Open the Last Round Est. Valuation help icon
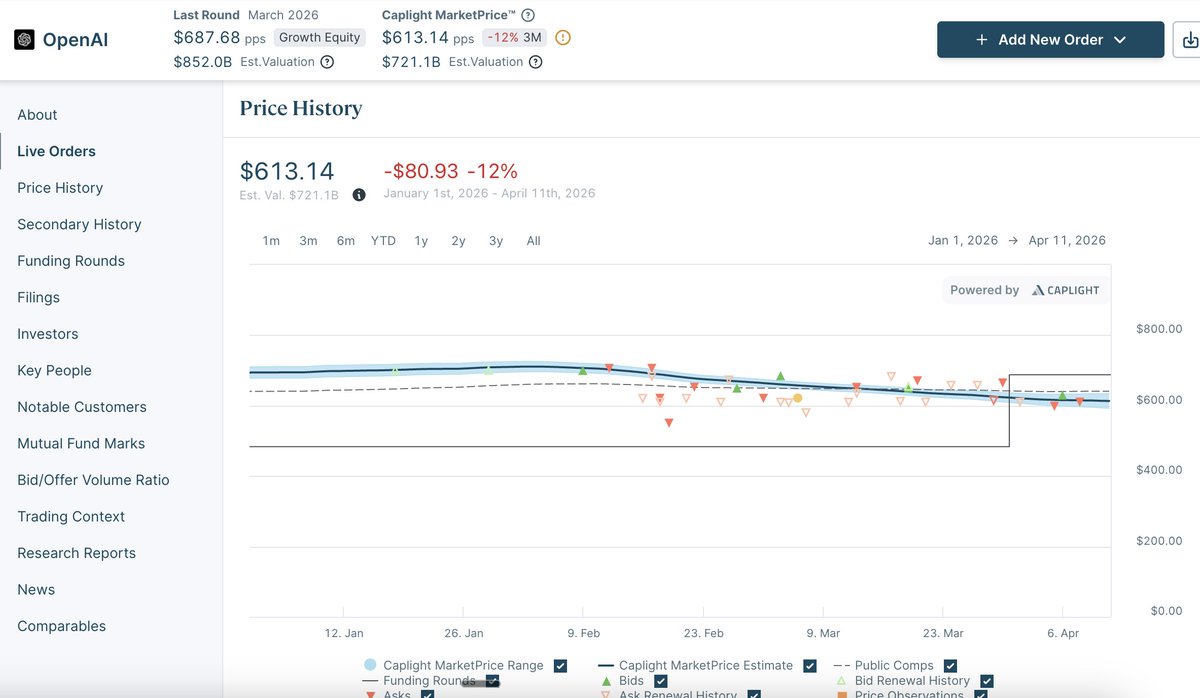This screenshot has height=698, width=1200. [327, 62]
